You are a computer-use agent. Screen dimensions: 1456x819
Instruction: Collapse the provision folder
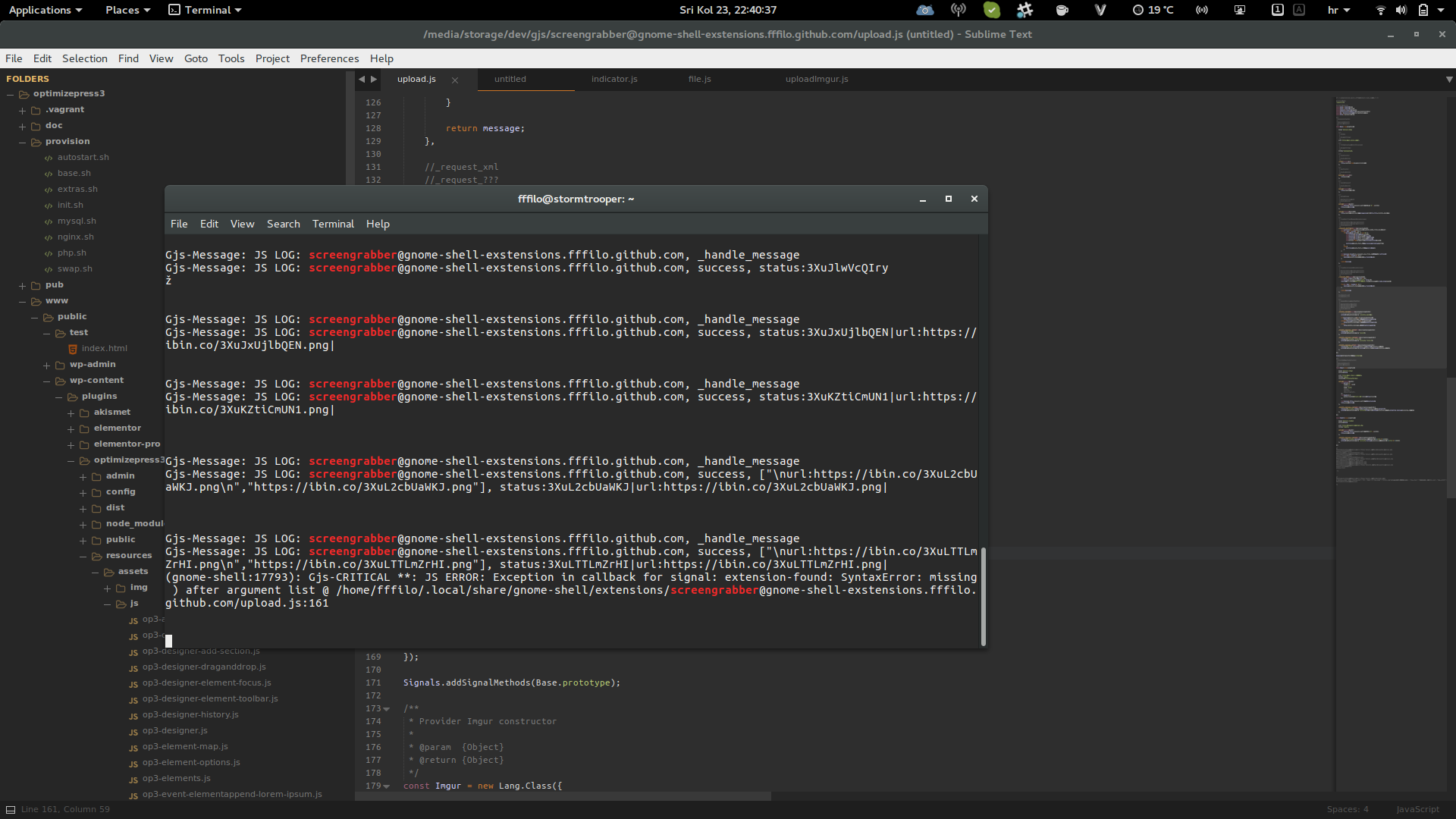point(23,142)
